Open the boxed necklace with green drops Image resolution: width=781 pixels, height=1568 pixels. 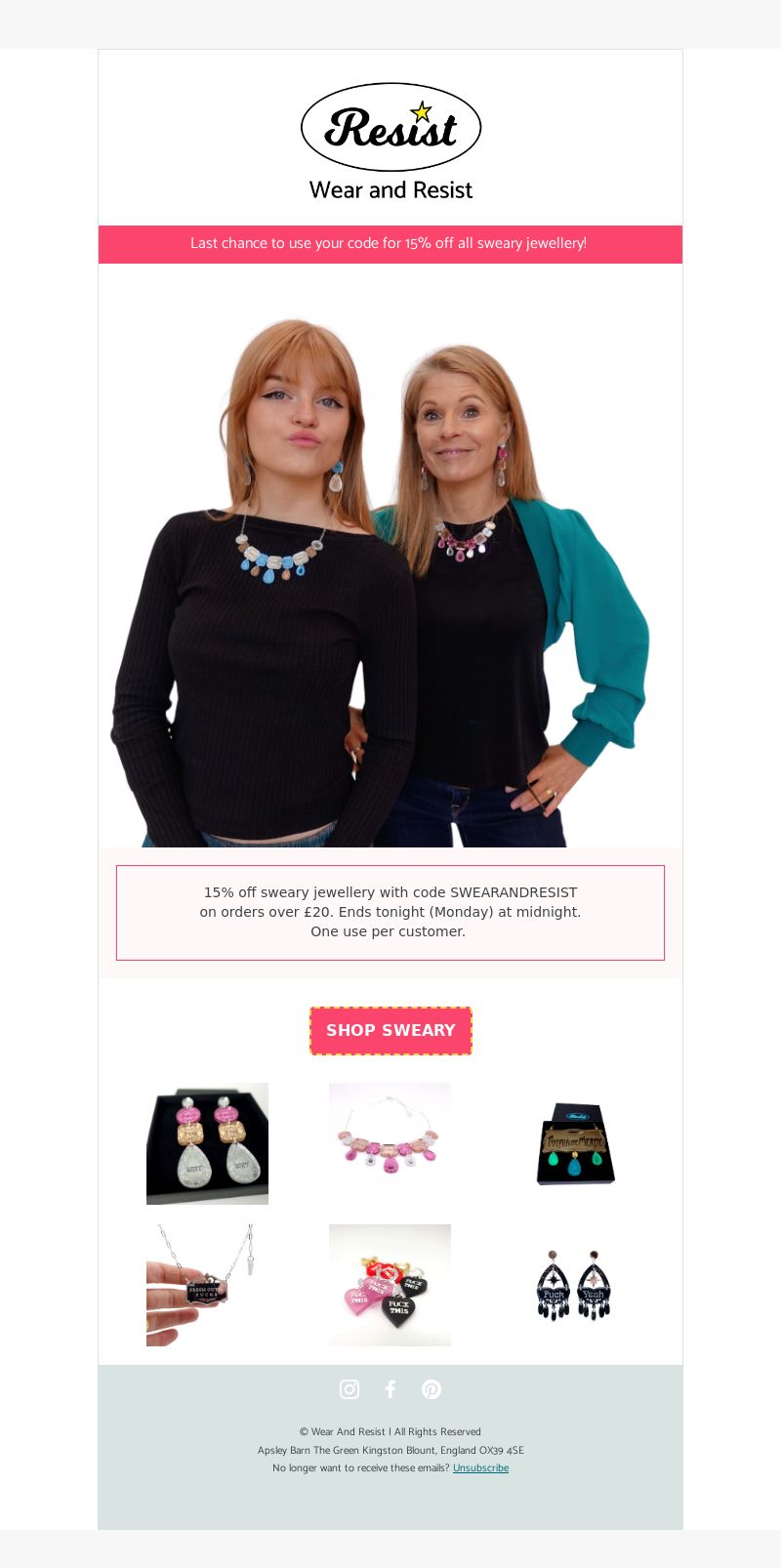coord(573,1143)
